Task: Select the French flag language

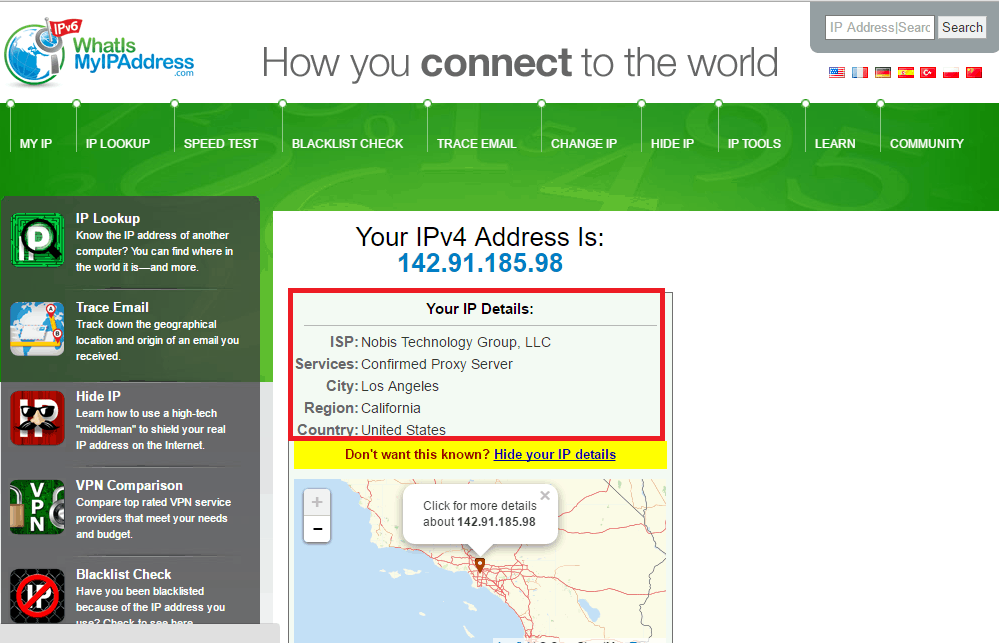Action: click(x=859, y=73)
